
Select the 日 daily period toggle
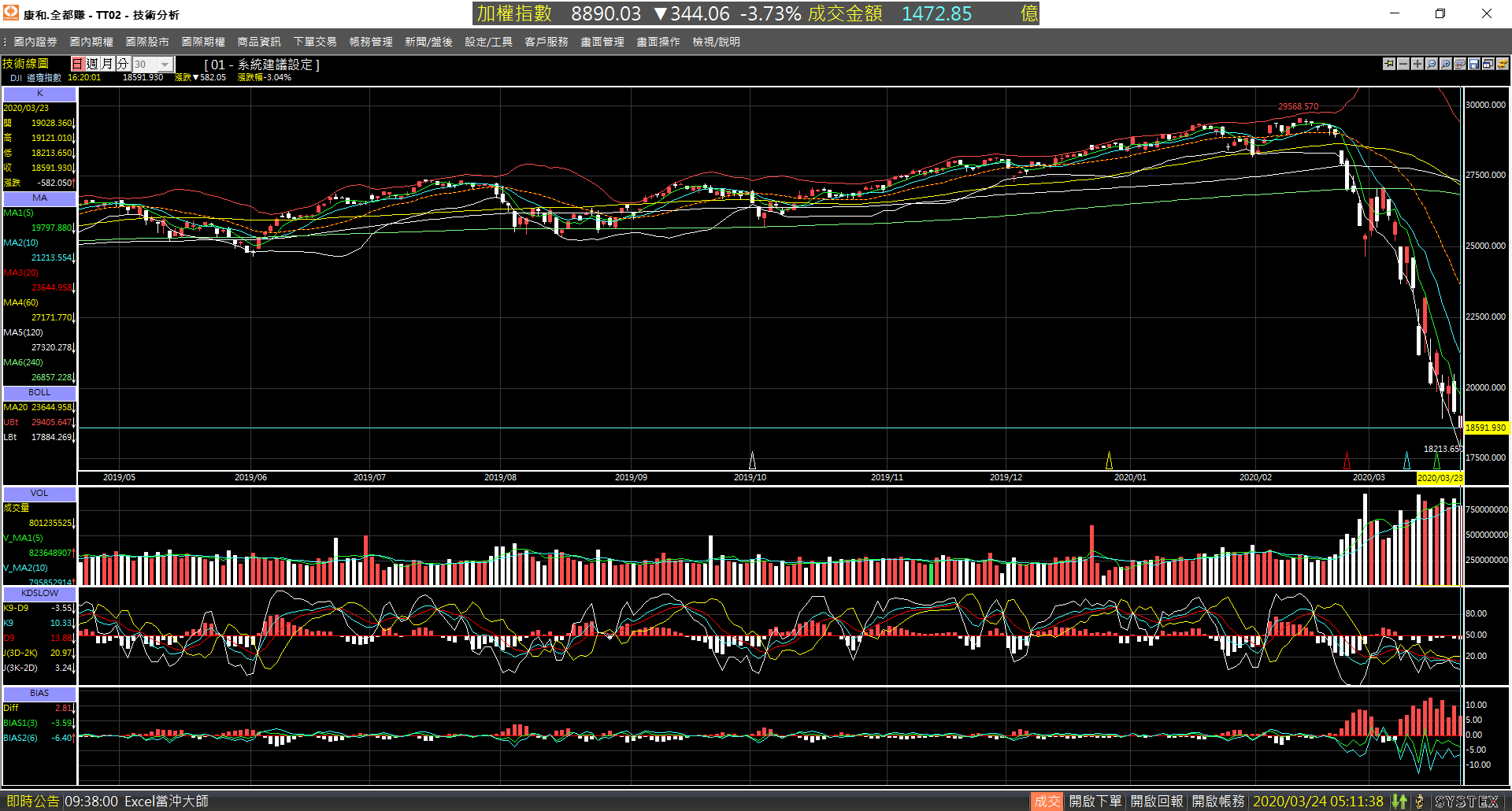[x=77, y=64]
